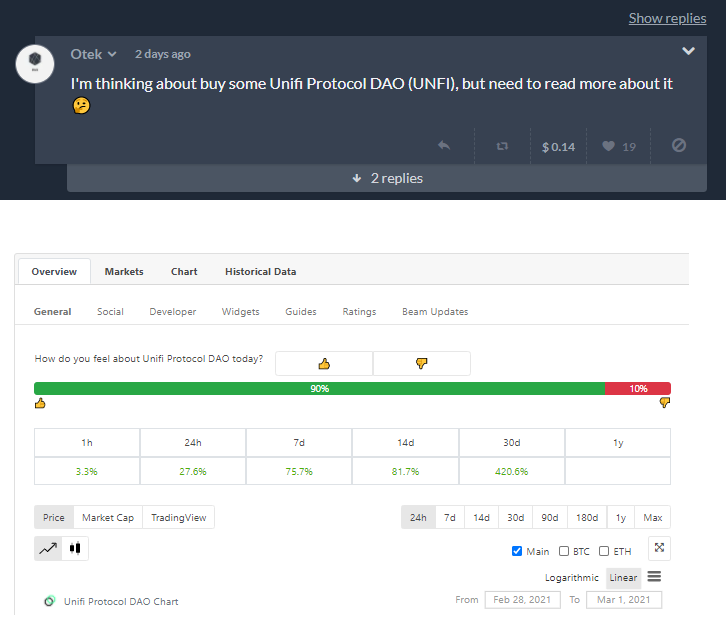Screen dimensions: 726x618
Task: Select the Widgets sub-tab
Action: coord(240,312)
